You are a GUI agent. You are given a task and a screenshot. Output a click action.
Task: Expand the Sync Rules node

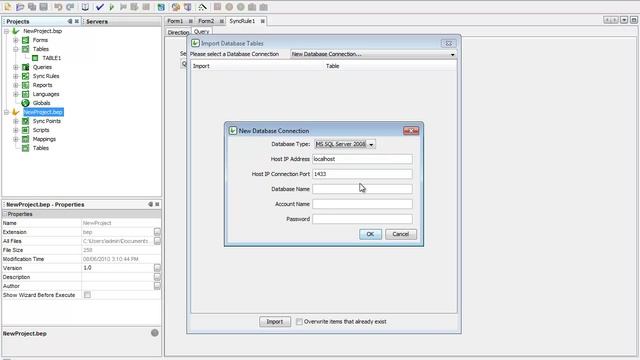(x=16, y=76)
